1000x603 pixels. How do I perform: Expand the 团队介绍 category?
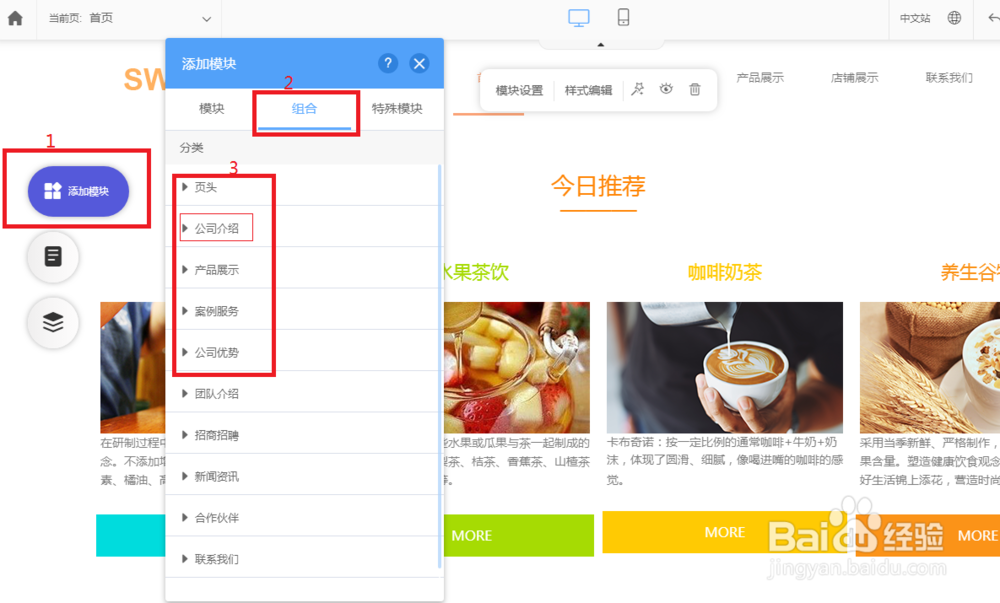302,393
